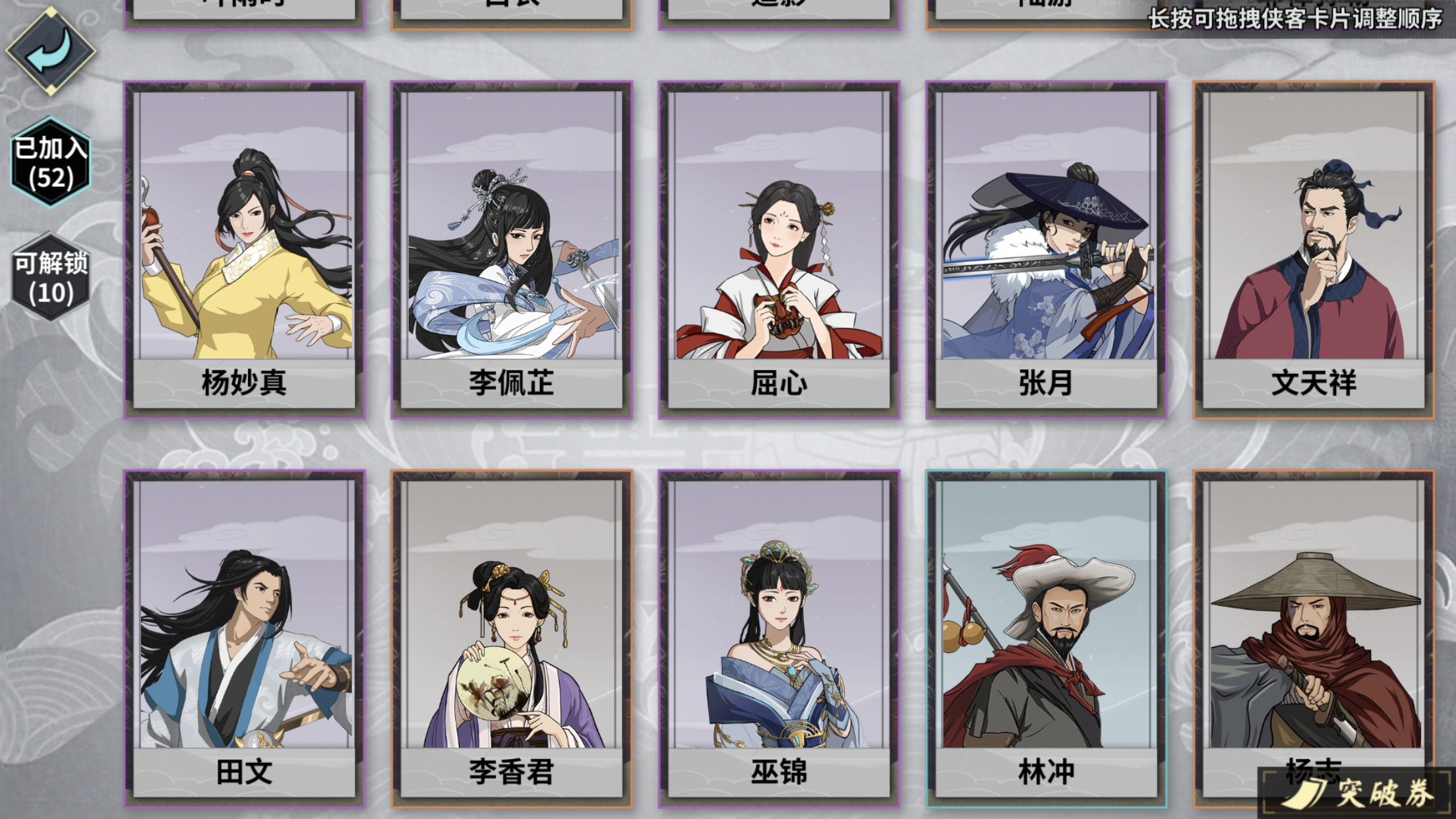Select the 杨志 character portrait
This screenshot has width=1456, height=819.
[x=1314, y=615]
